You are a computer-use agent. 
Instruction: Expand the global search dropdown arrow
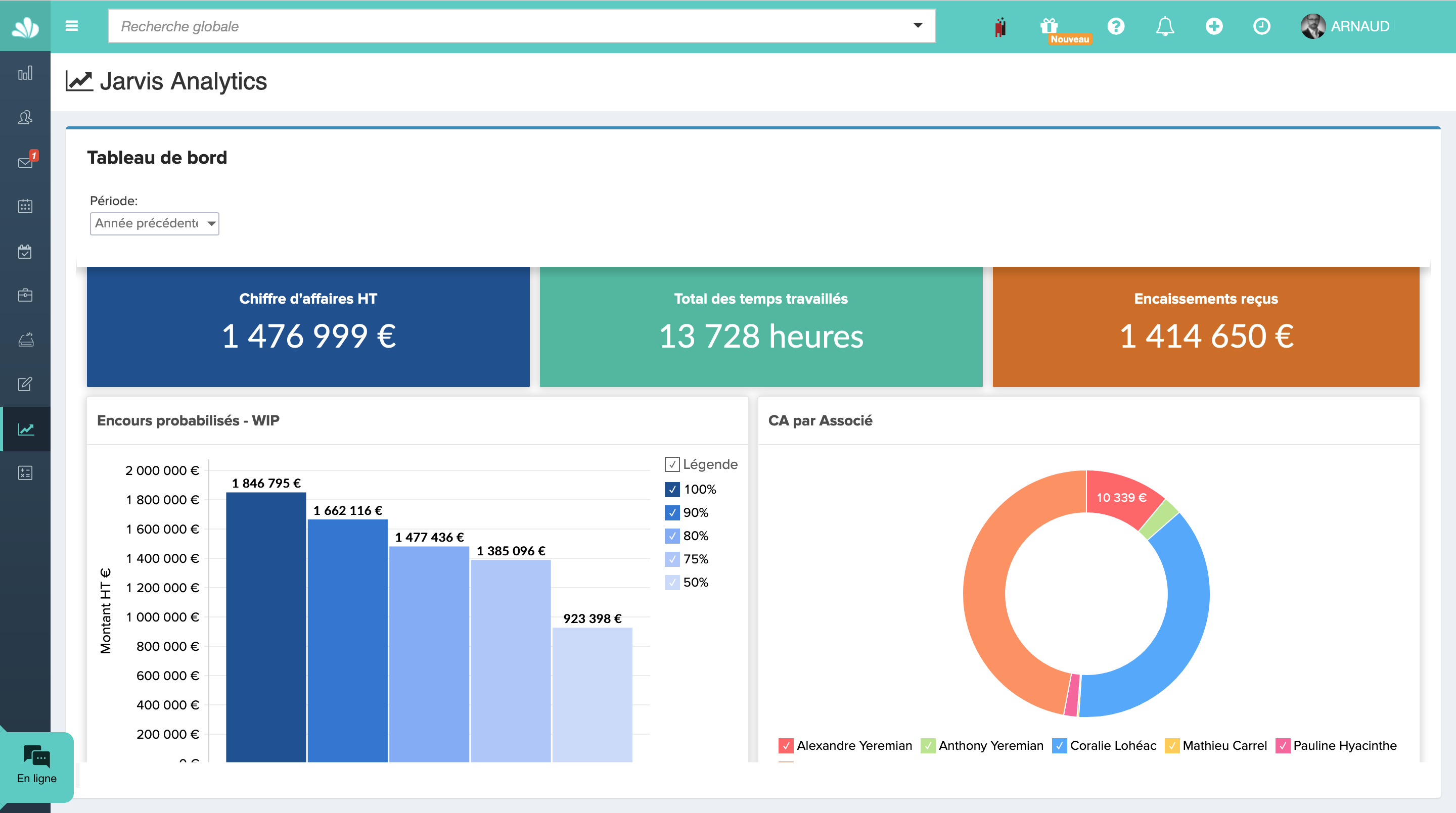coord(918,25)
